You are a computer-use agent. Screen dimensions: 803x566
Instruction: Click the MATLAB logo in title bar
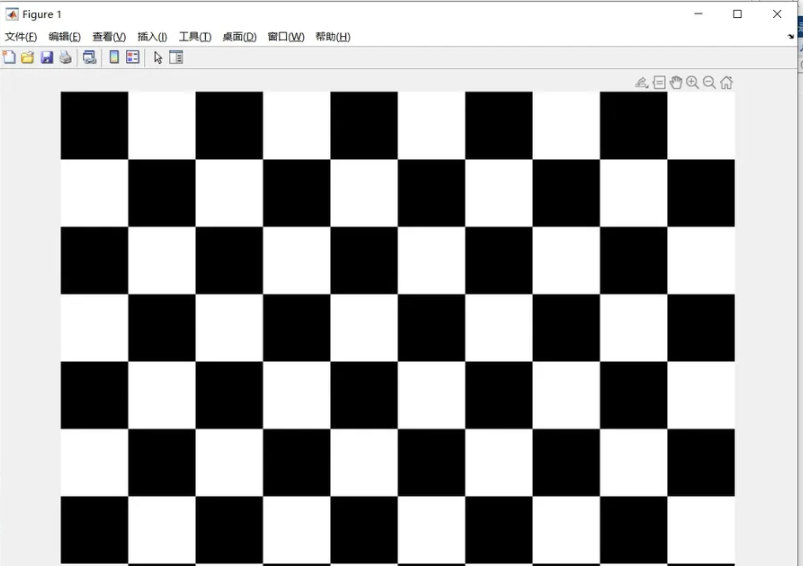[12, 14]
